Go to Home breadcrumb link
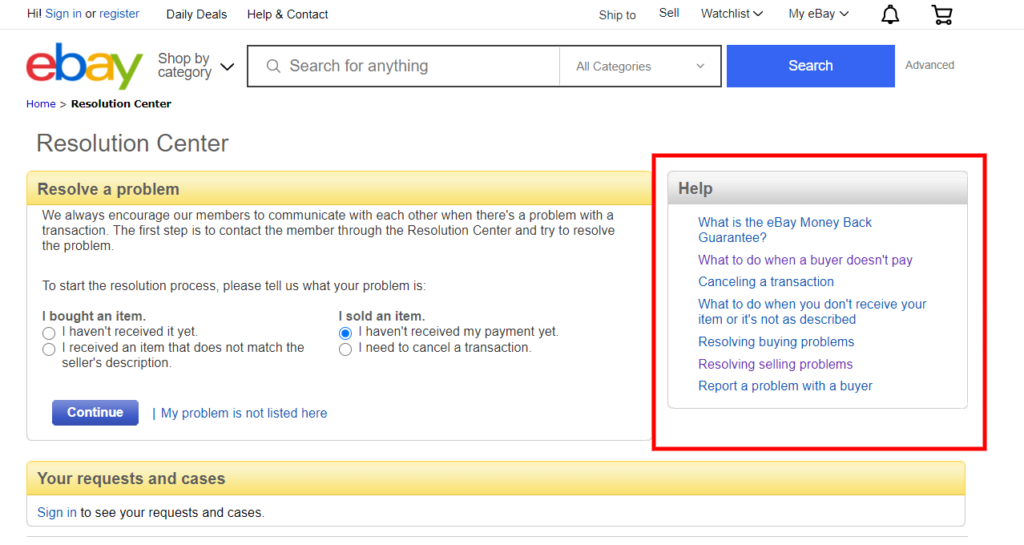1024x545 pixels. click(x=40, y=104)
